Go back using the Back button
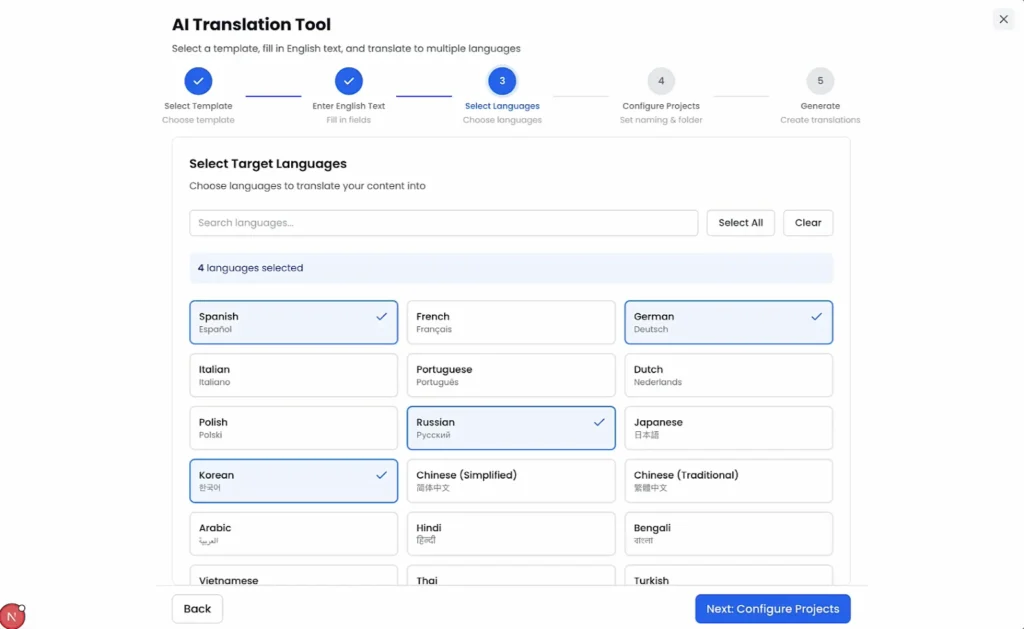Image resolution: width=1024 pixels, height=629 pixels. click(197, 609)
